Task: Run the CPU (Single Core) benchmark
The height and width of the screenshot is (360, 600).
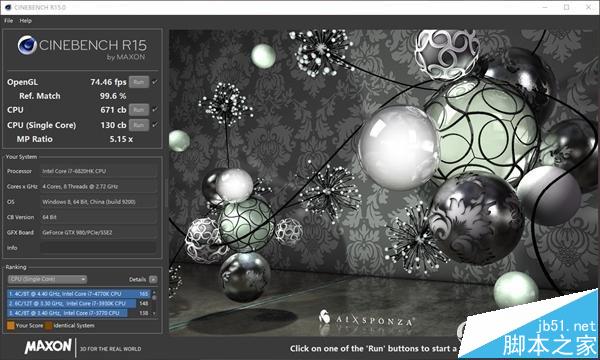Action: [139, 125]
